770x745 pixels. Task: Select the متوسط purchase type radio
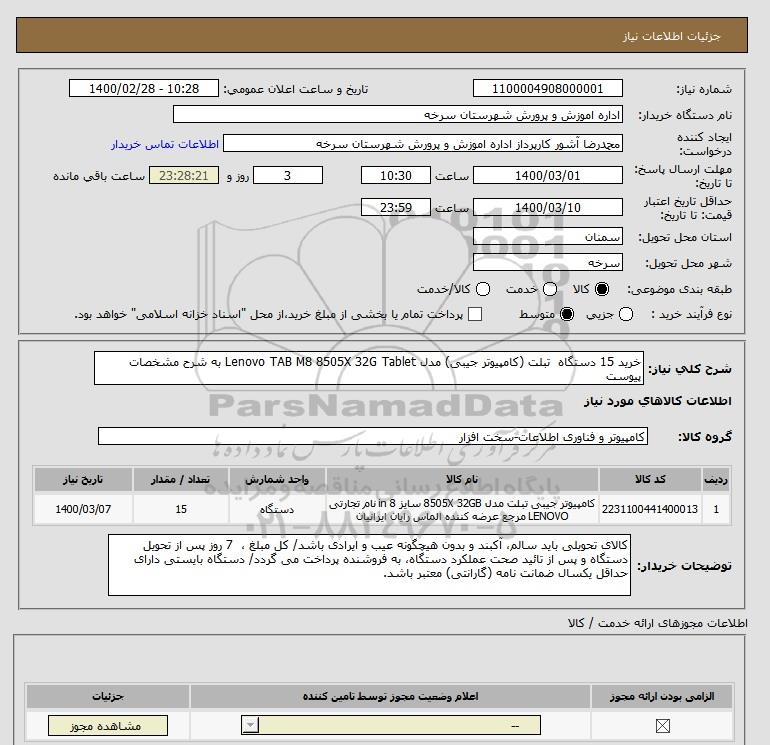(567, 314)
